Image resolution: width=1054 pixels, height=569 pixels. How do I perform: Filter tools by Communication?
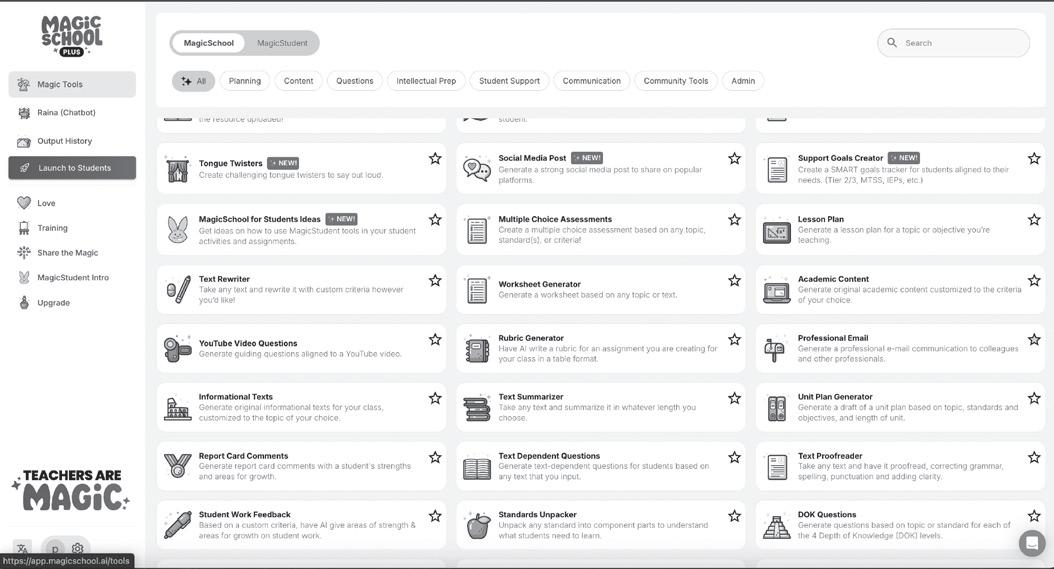click(x=592, y=81)
